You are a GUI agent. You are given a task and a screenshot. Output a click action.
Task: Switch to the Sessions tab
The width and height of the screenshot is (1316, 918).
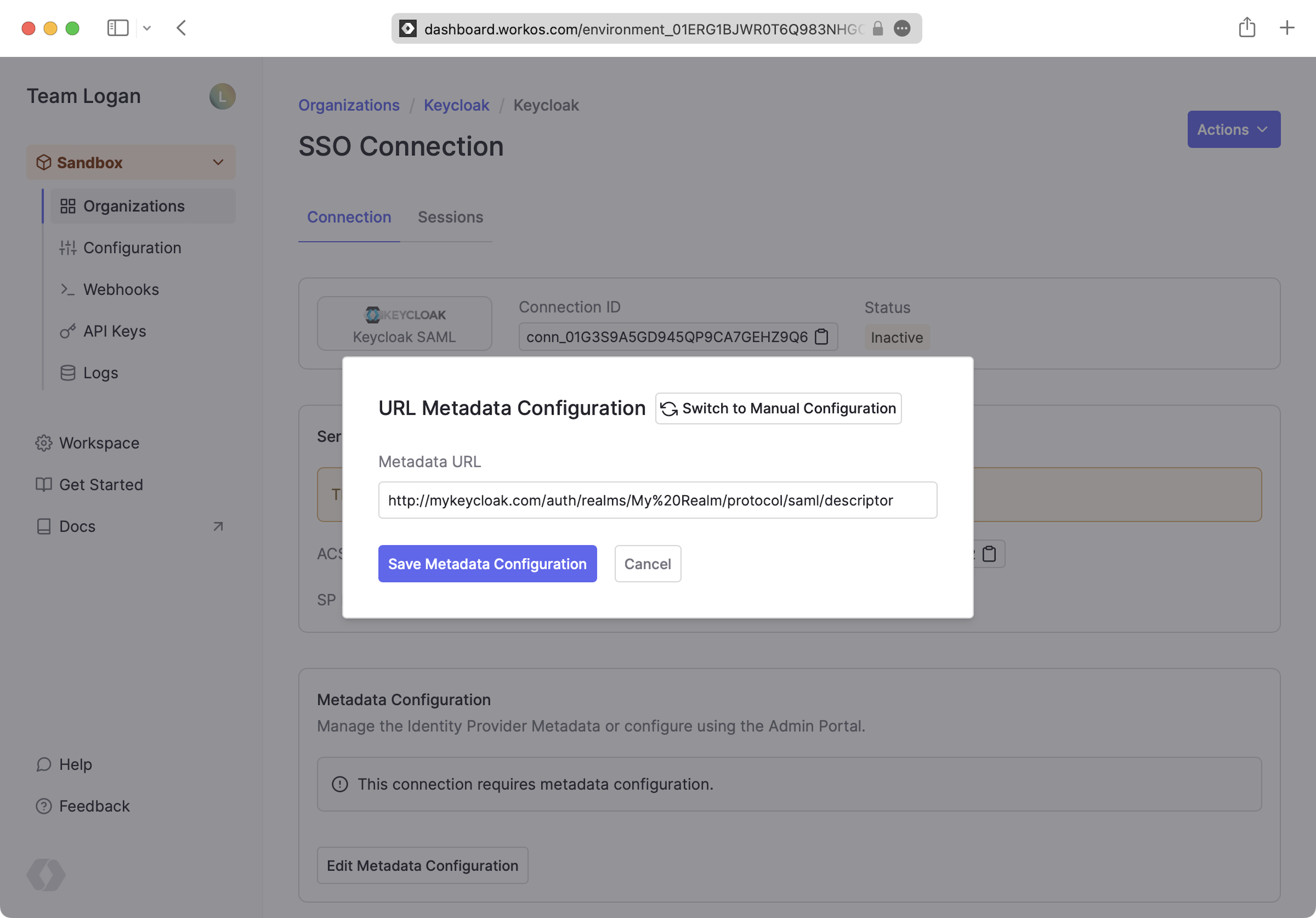(x=450, y=217)
